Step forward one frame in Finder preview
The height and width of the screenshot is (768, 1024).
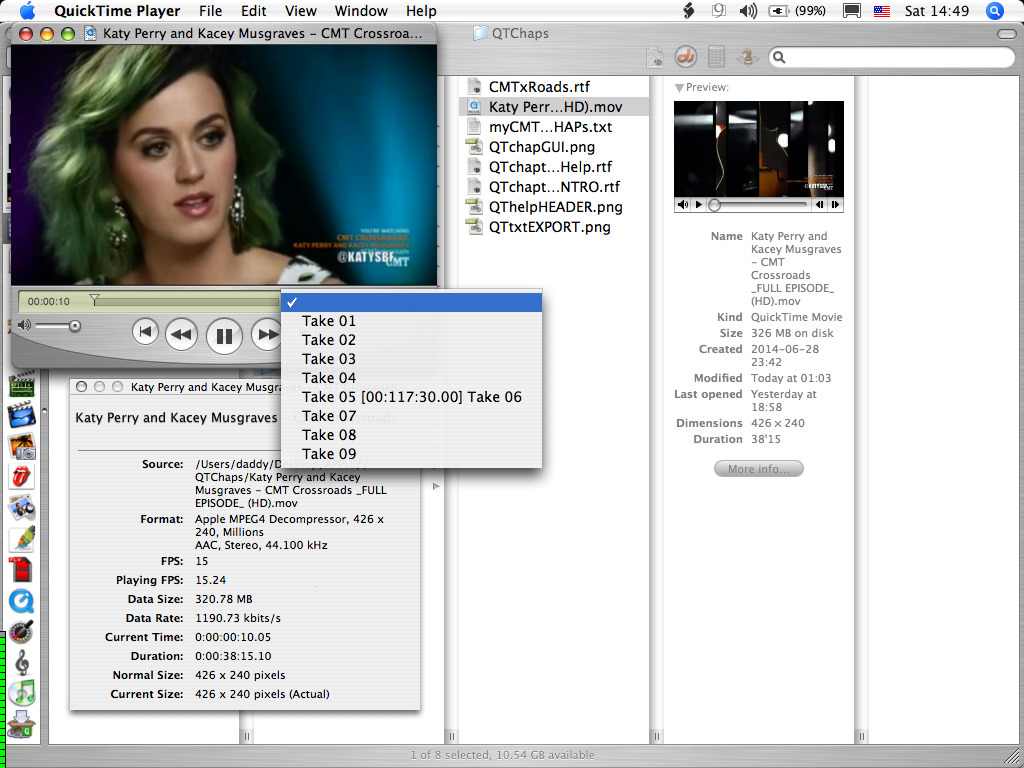[835, 204]
